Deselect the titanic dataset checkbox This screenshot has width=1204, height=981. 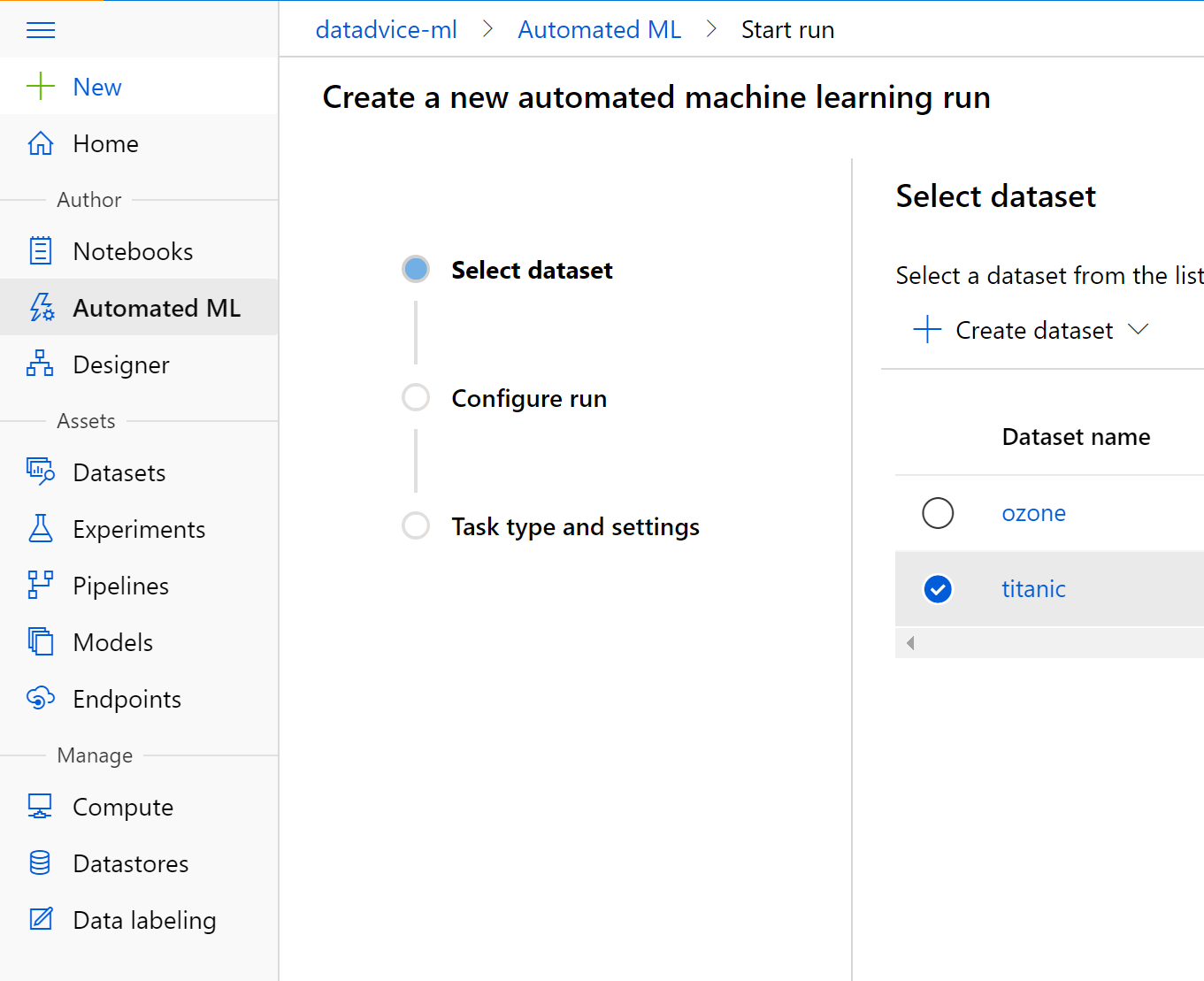click(938, 588)
